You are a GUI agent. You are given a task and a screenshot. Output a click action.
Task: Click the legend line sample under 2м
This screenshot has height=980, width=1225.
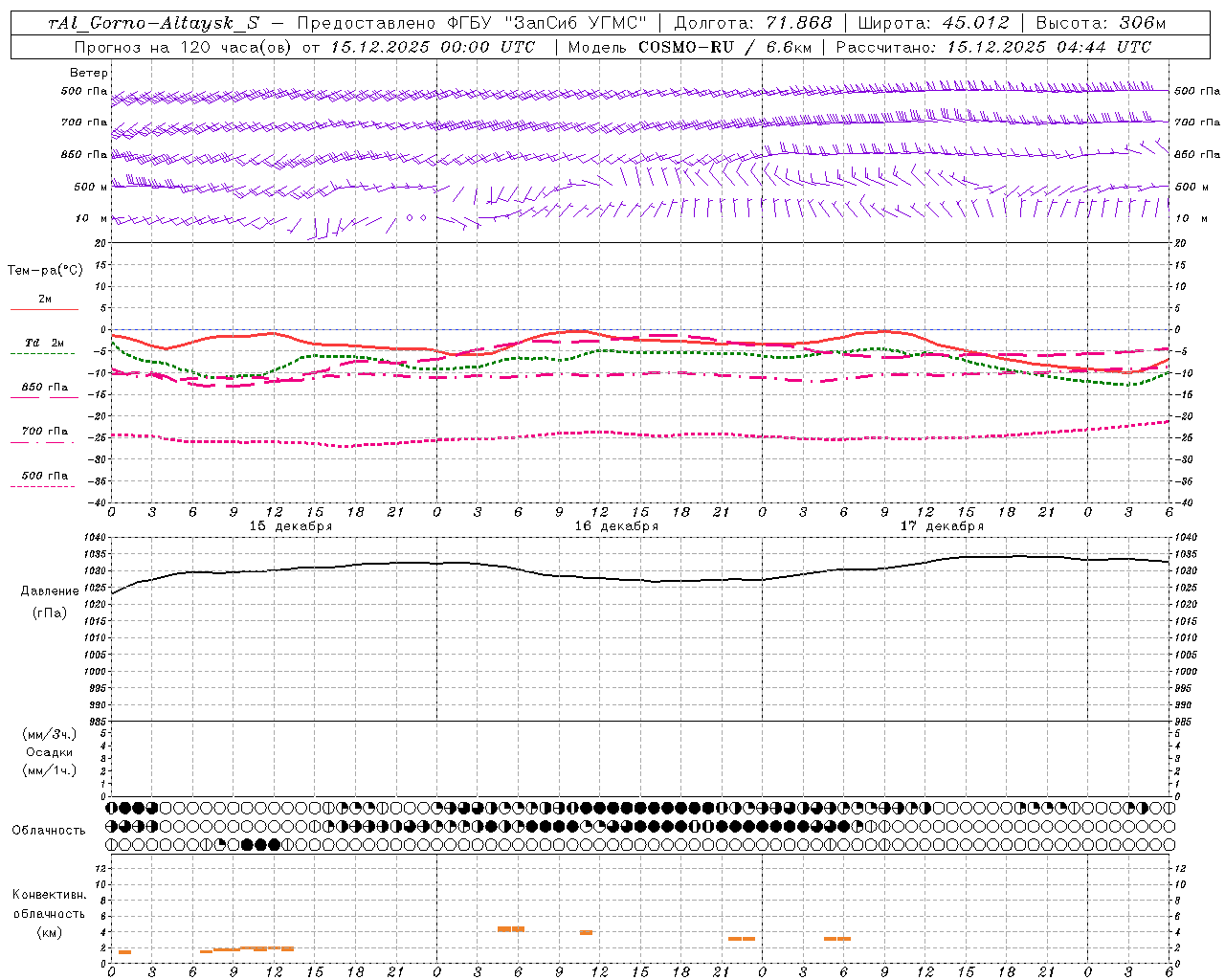44,309
